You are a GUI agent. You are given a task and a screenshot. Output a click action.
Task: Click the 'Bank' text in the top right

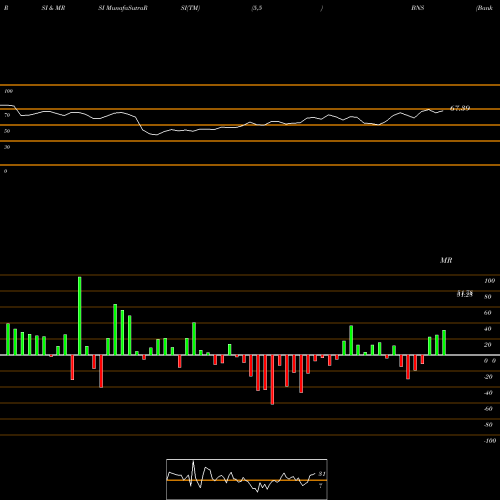point(484,8)
